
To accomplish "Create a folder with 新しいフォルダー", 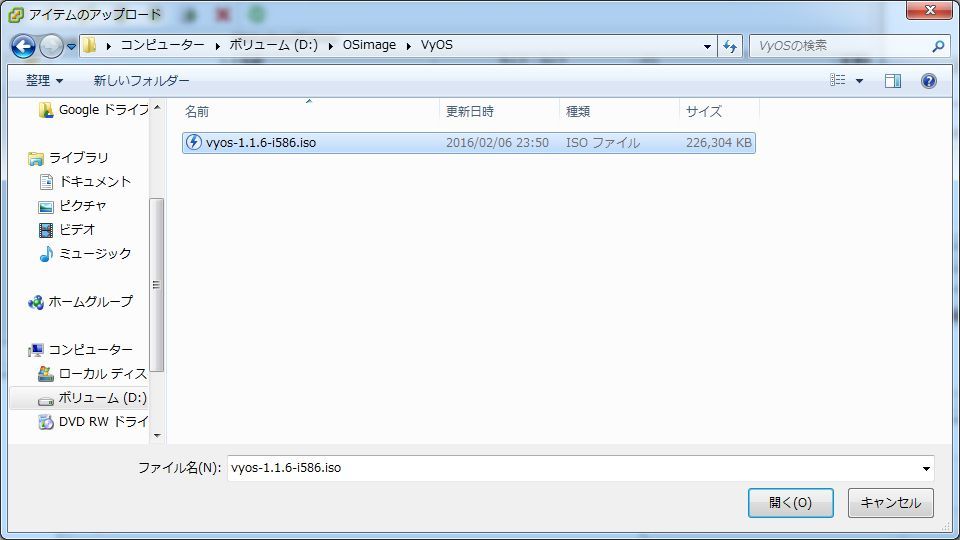I will click(141, 80).
